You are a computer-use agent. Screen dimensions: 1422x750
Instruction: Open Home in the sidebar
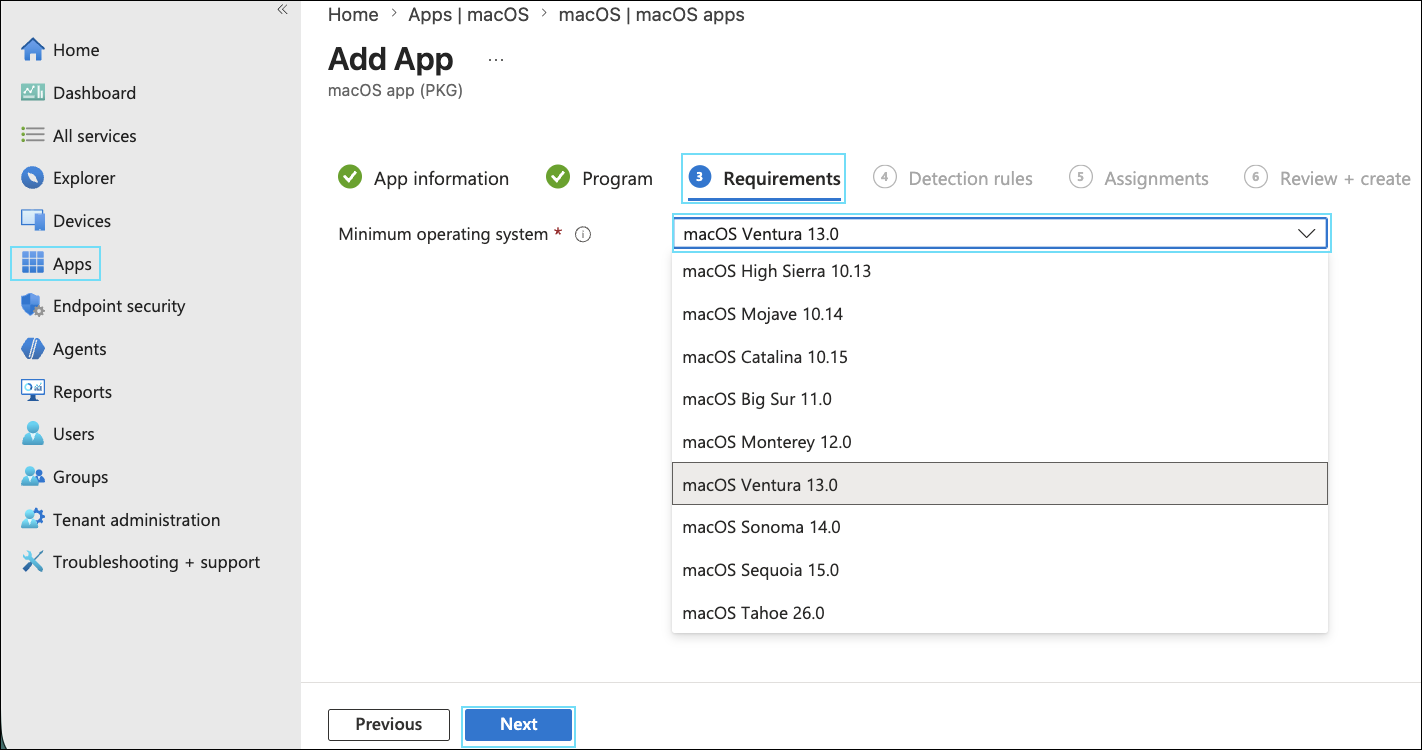[x=76, y=50]
